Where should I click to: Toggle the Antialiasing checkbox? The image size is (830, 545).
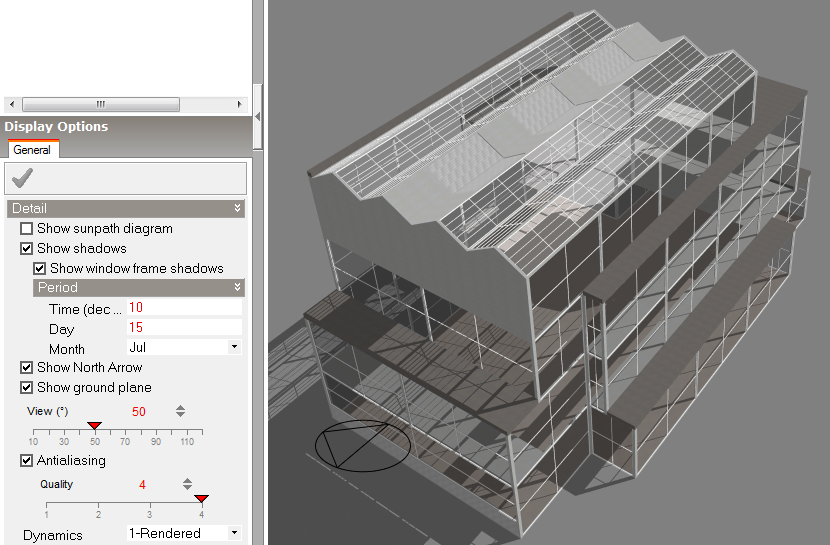[27, 461]
